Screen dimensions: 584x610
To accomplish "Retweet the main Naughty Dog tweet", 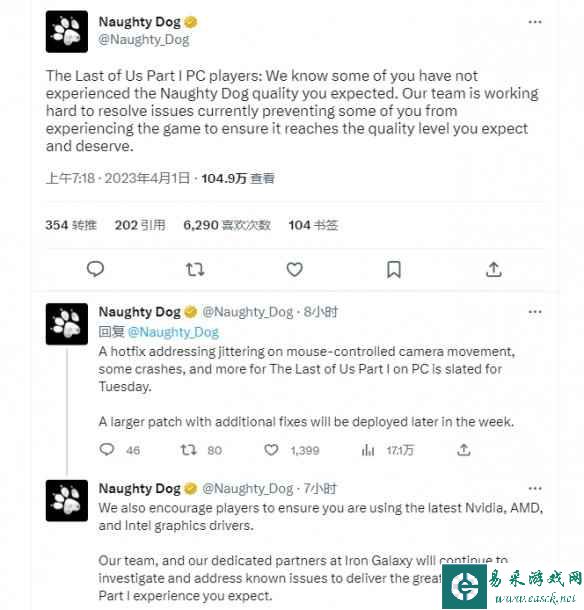I will pos(195,269).
